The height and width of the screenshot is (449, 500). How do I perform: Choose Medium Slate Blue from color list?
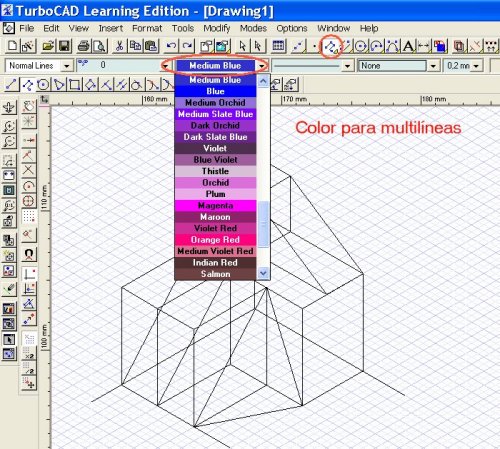pos(216,114)
